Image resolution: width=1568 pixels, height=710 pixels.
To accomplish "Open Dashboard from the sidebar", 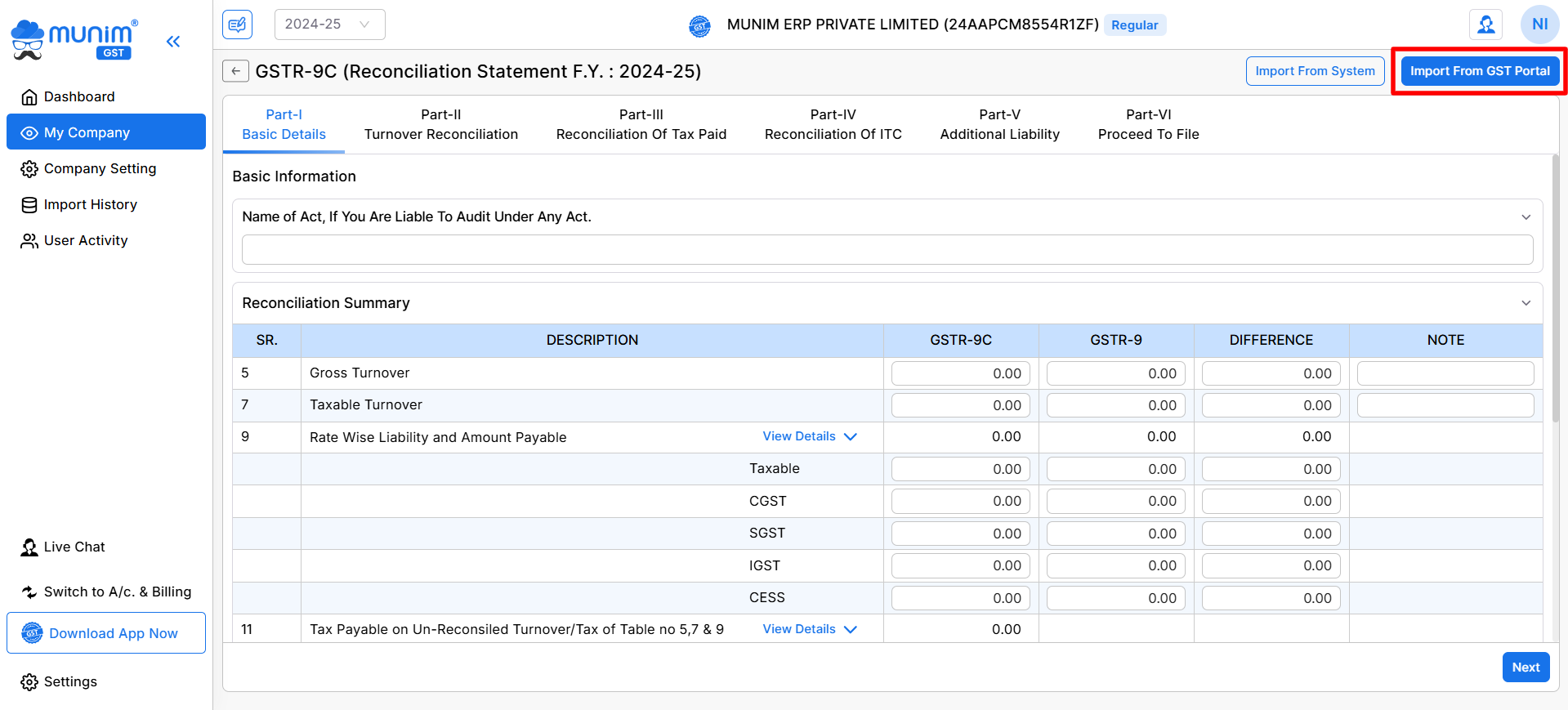I will (x=106, y=96).
